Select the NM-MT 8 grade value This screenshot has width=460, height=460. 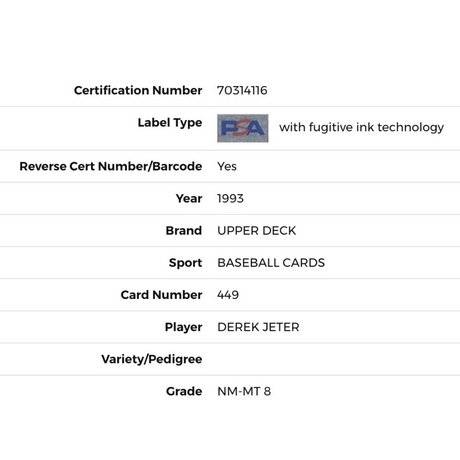244,391
